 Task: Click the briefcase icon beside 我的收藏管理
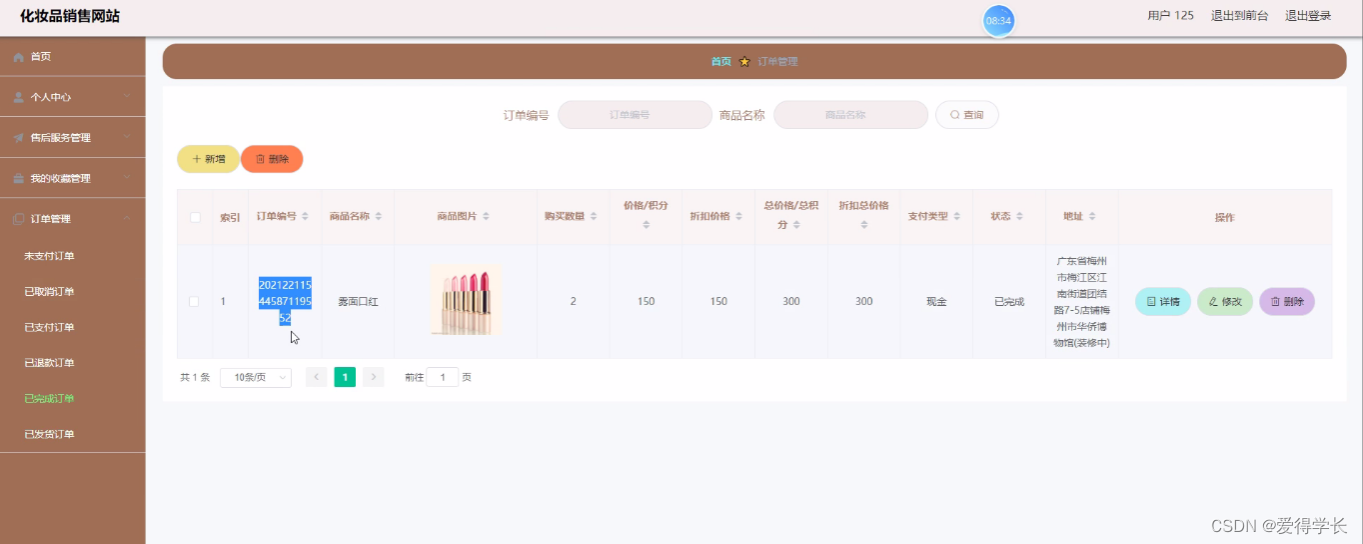pos(18,178)
